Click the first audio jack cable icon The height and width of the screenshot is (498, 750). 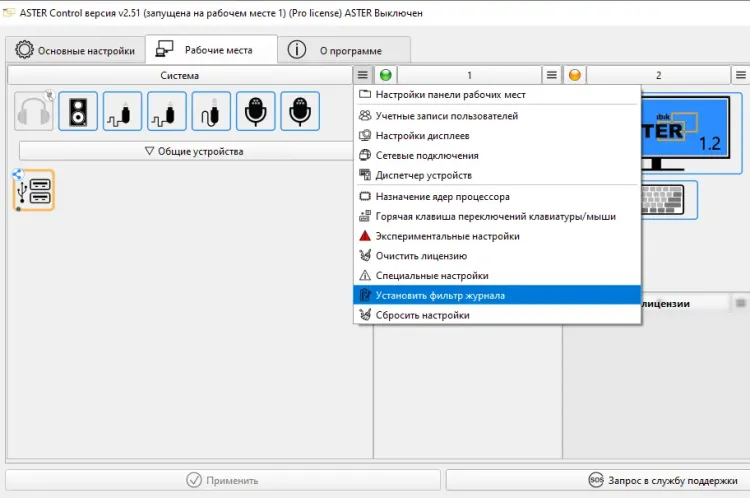(x=123, y=111)
